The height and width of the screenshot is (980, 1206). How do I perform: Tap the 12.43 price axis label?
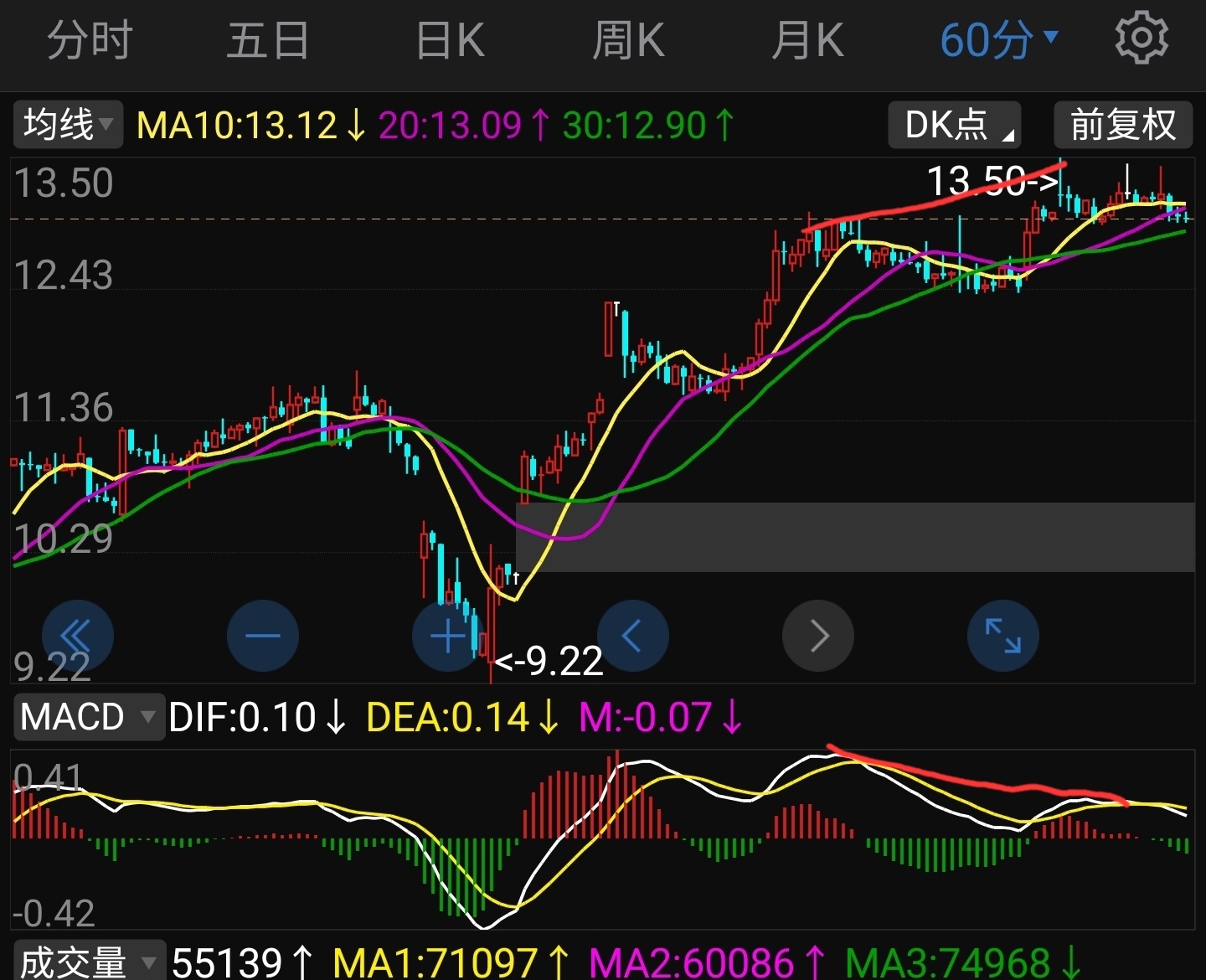pyautogui.click(x=64, y=276)
